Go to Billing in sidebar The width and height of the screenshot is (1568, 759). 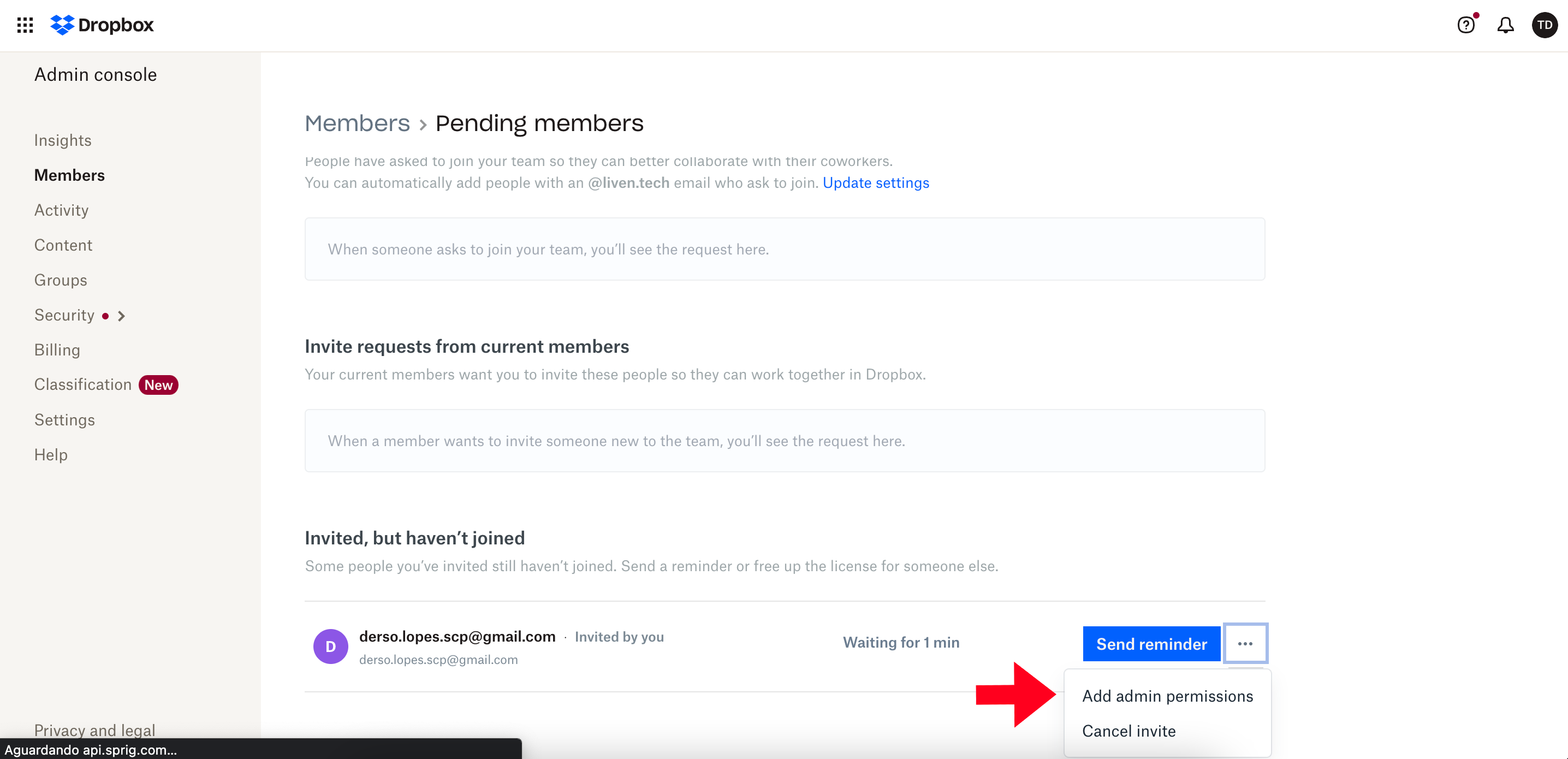(57, 350)
